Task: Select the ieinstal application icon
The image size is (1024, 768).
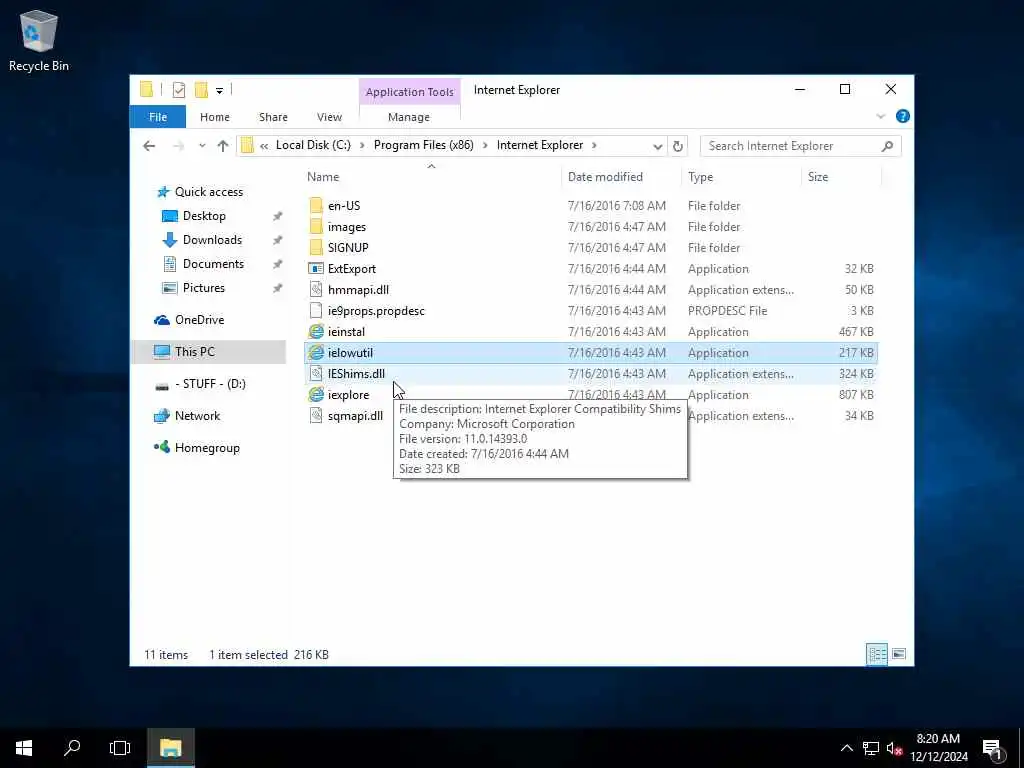Action: pyautogui.click(x=316, y=332)
